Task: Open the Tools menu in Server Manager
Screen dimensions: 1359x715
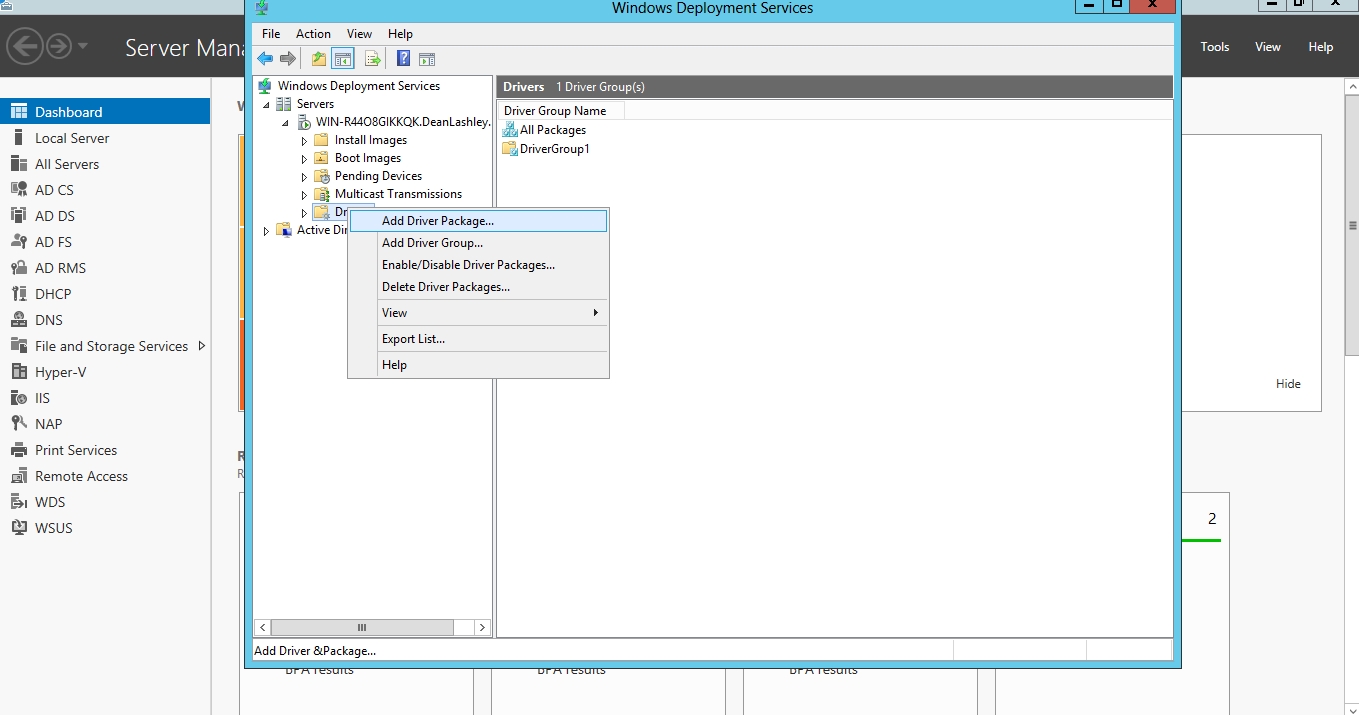Action: [1215, 47]
